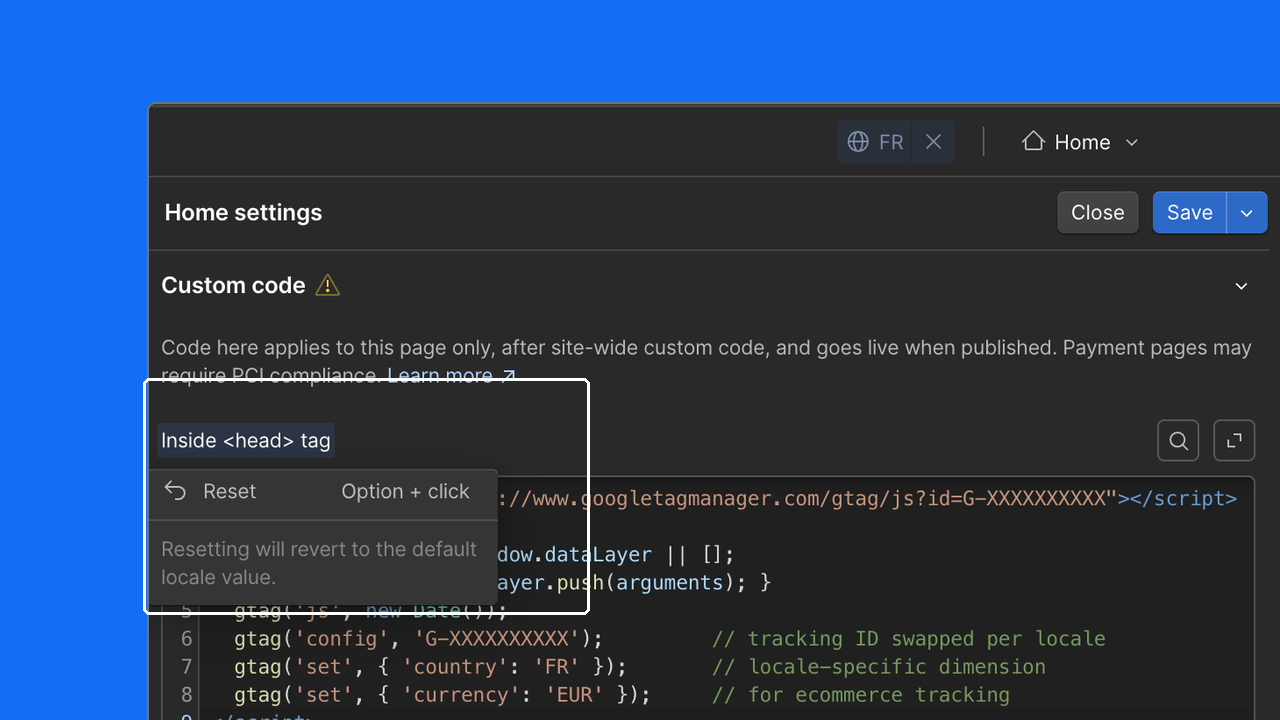Remove the FR locale with the X

(933, 142)
